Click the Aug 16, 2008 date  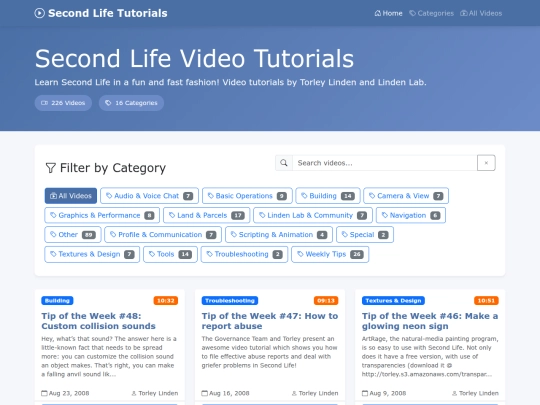[226, 393]
